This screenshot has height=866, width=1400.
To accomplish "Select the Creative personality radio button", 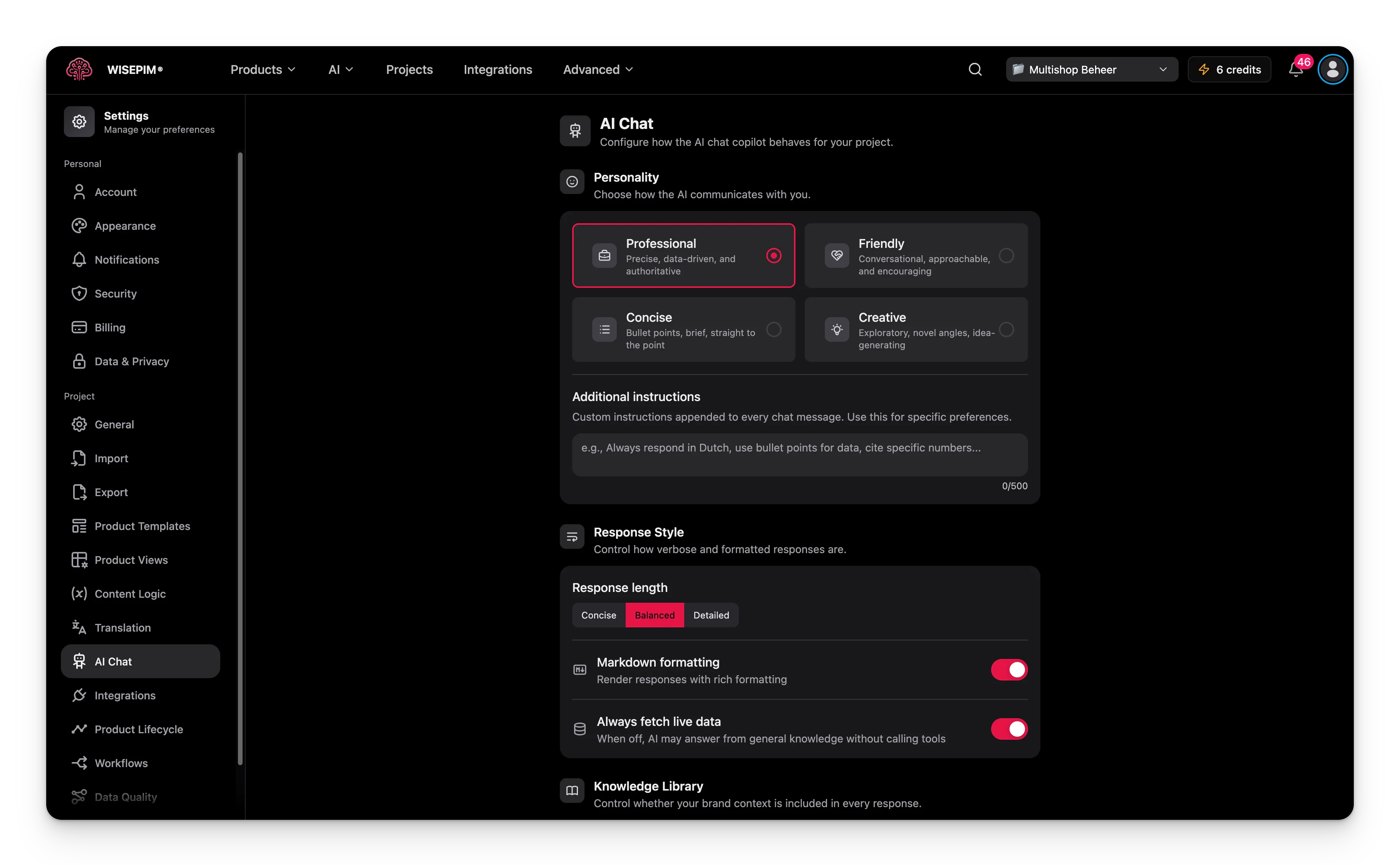I will (1006, 329).
